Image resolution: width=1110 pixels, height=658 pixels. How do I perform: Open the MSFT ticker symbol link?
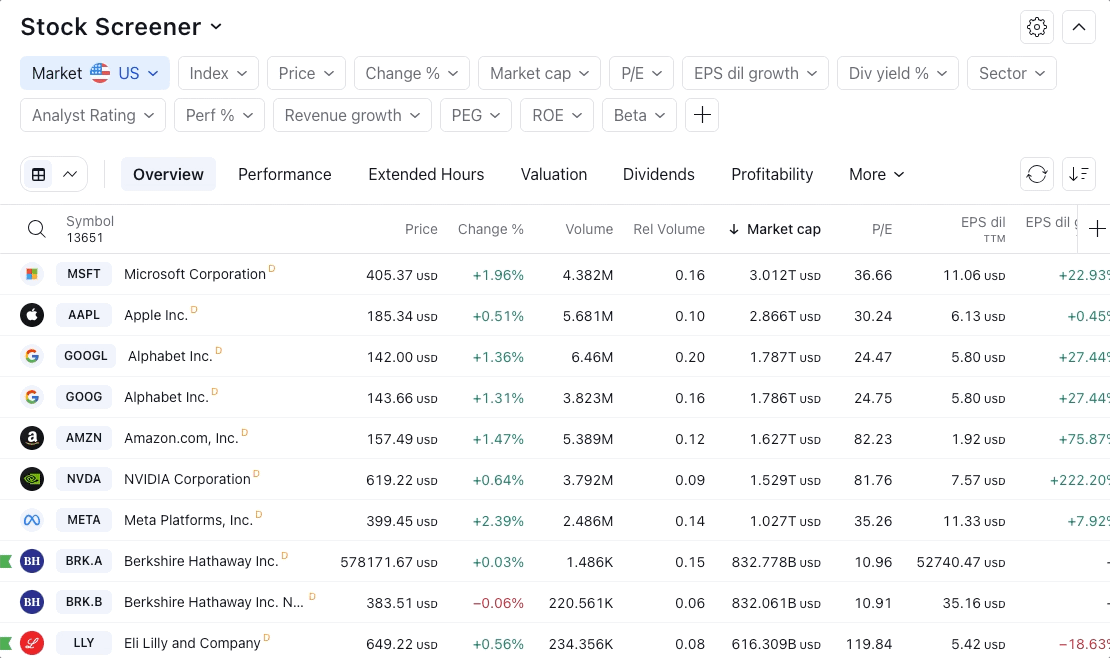84,274
